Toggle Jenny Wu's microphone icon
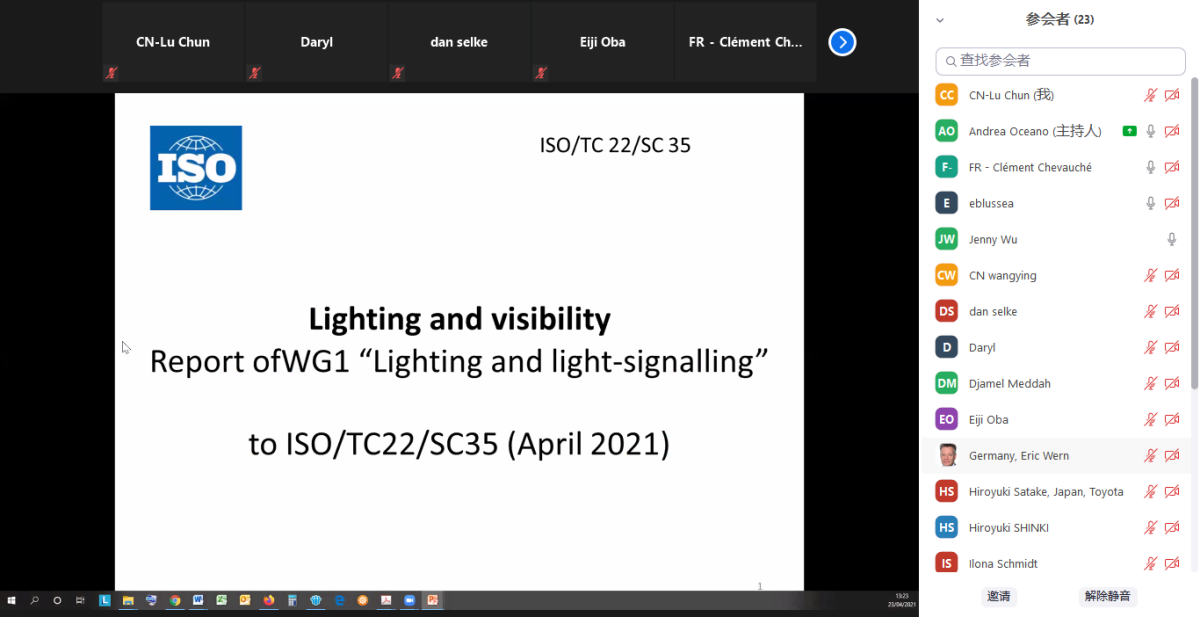Screen dimensions: 1200x617 1172,239
